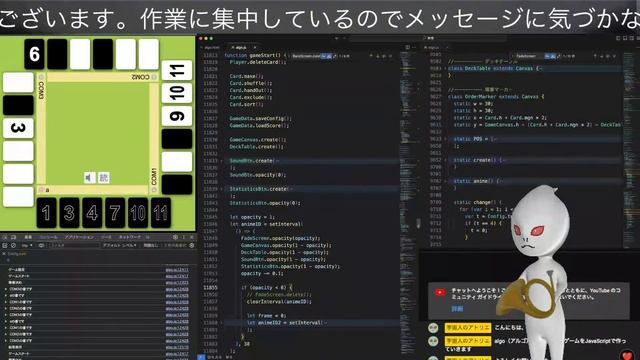The image size is (640, 360).
Task: Toggle match case in right find widget
Action: [x=547, y=56]
